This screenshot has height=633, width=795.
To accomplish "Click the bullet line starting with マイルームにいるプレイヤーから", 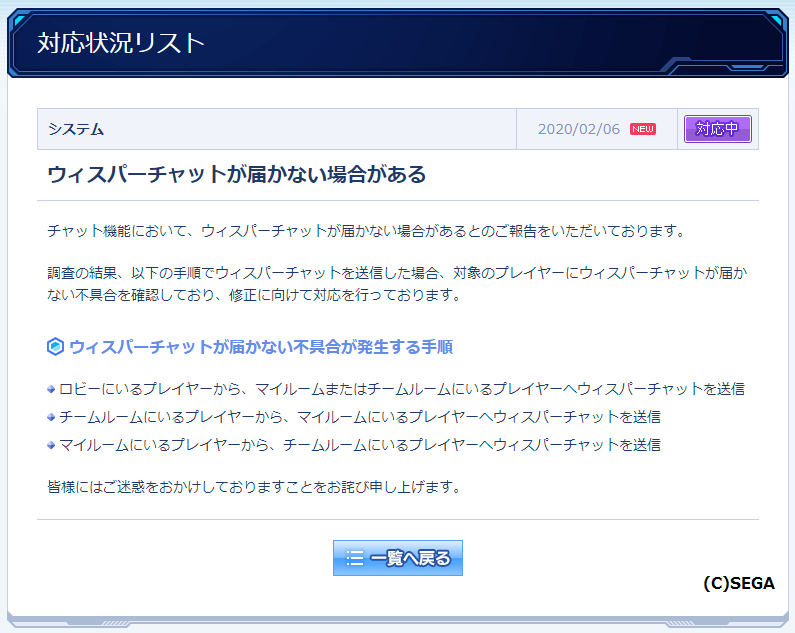I will pos(360,445).
